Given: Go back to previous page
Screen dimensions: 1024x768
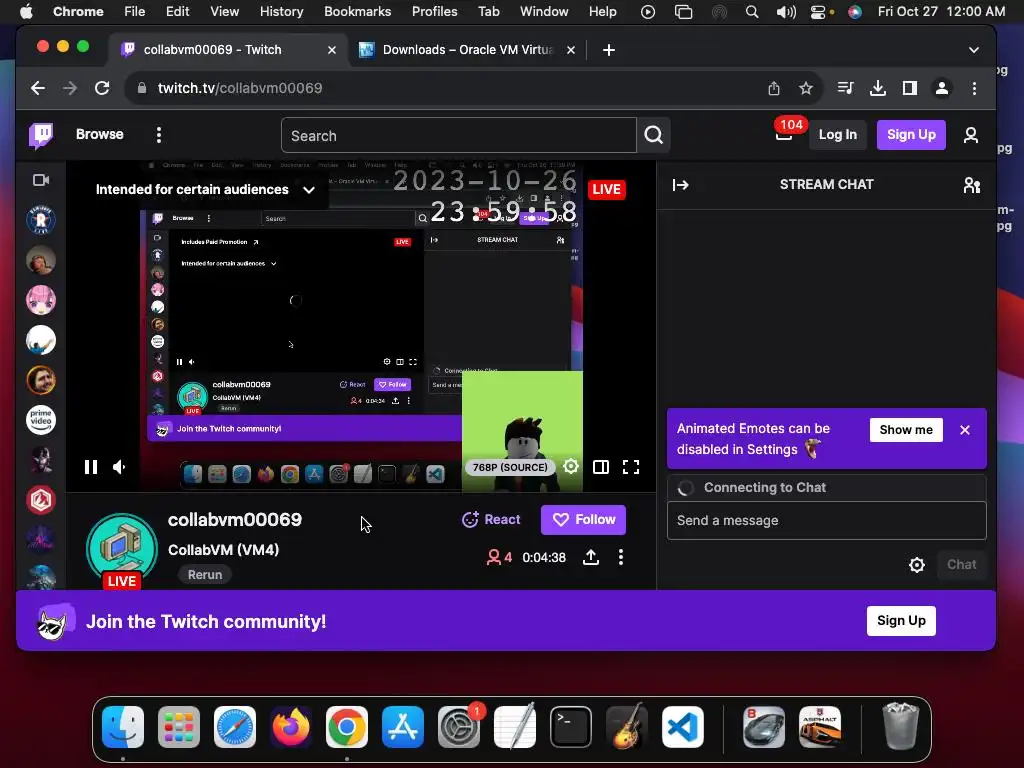Looking at the screenshot, I should 38,88.
